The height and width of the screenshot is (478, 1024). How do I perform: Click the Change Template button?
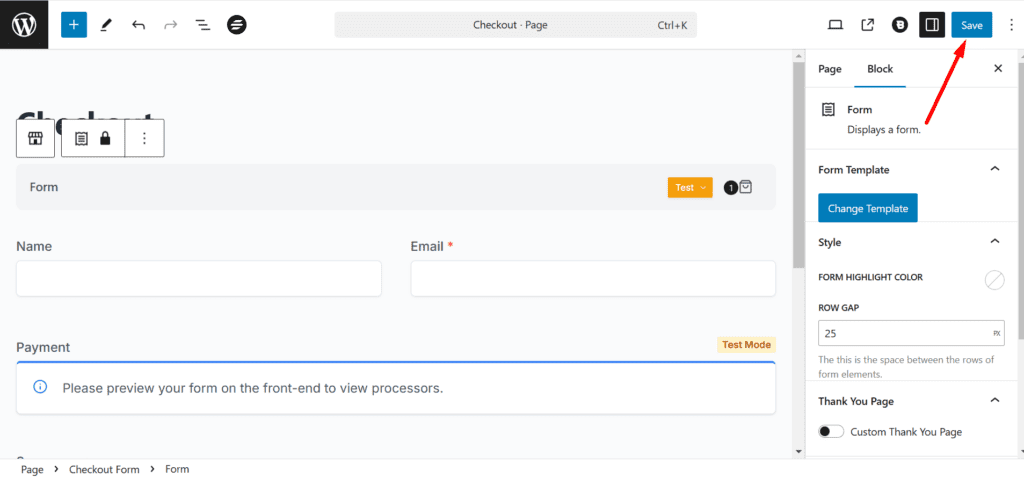tap(868, 208)
